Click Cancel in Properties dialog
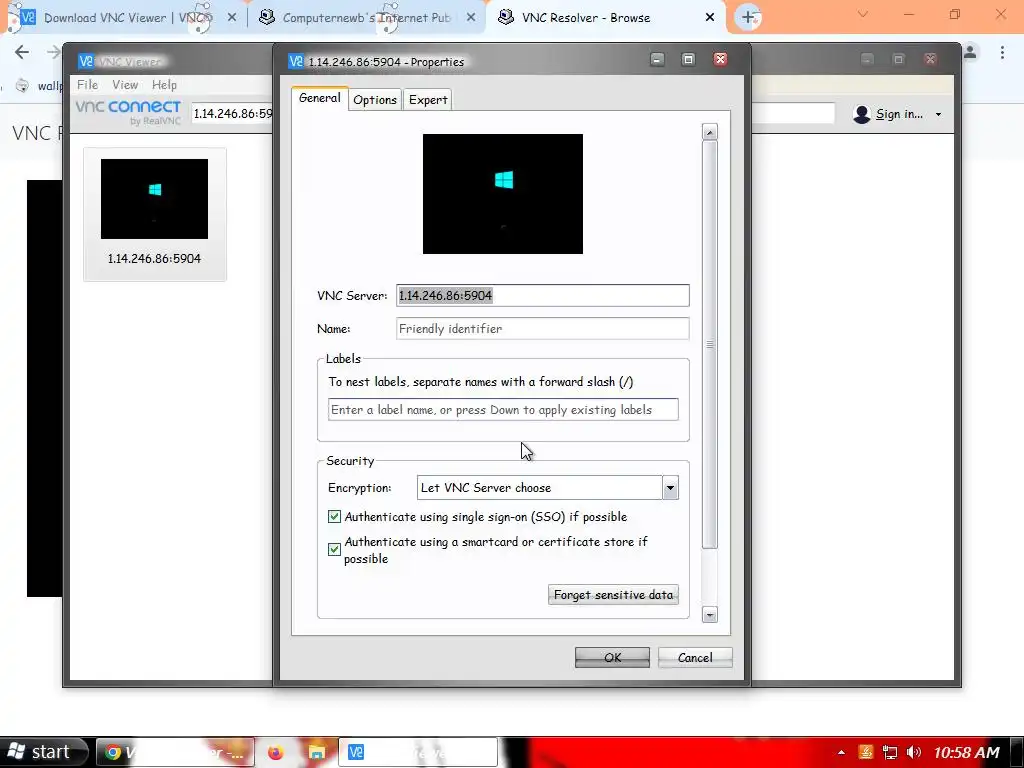This screenshot has width=1024, height=768. click(695, 658)
